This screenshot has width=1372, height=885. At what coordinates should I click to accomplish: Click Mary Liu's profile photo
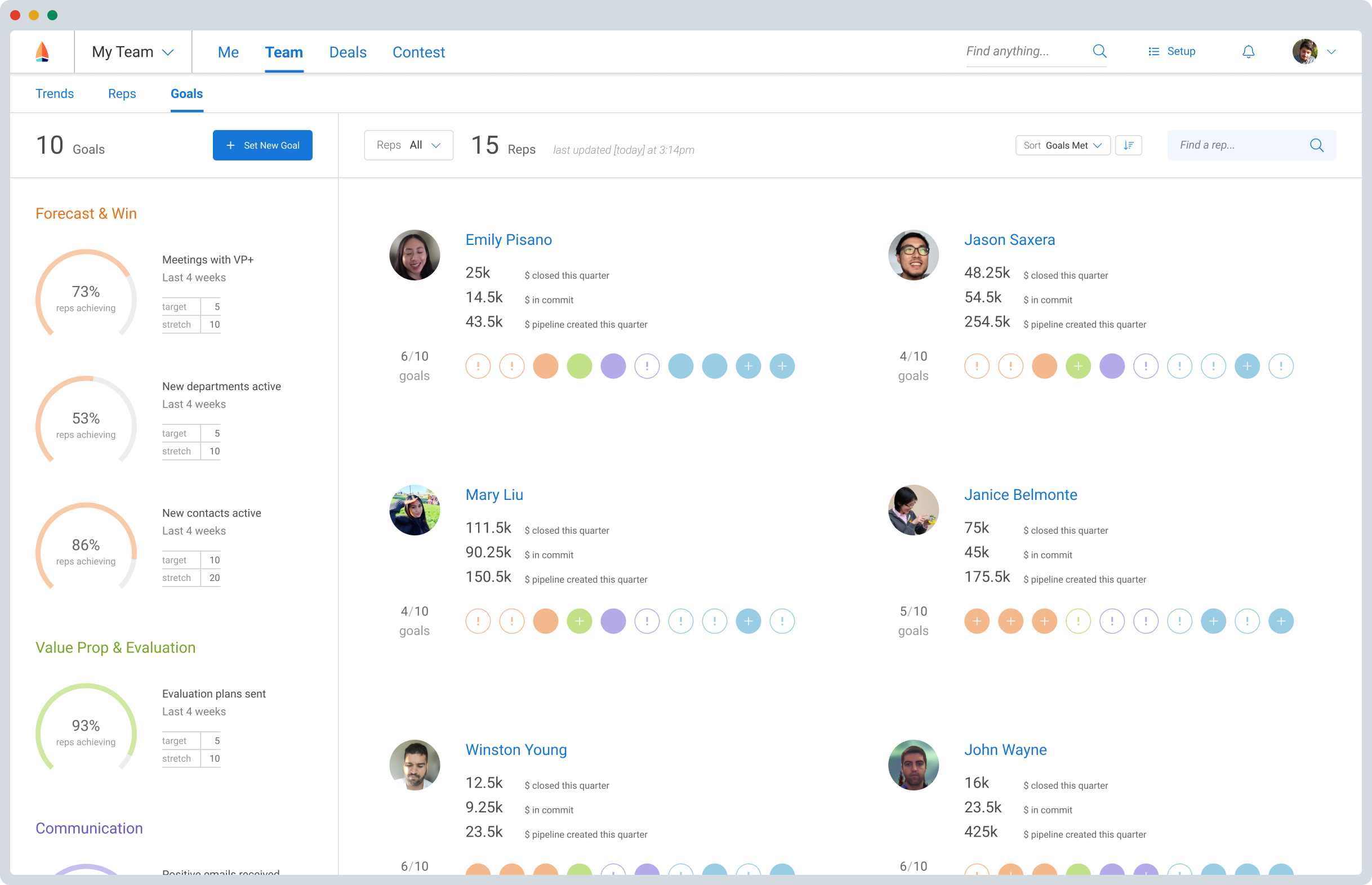click(x=414, y=509)
